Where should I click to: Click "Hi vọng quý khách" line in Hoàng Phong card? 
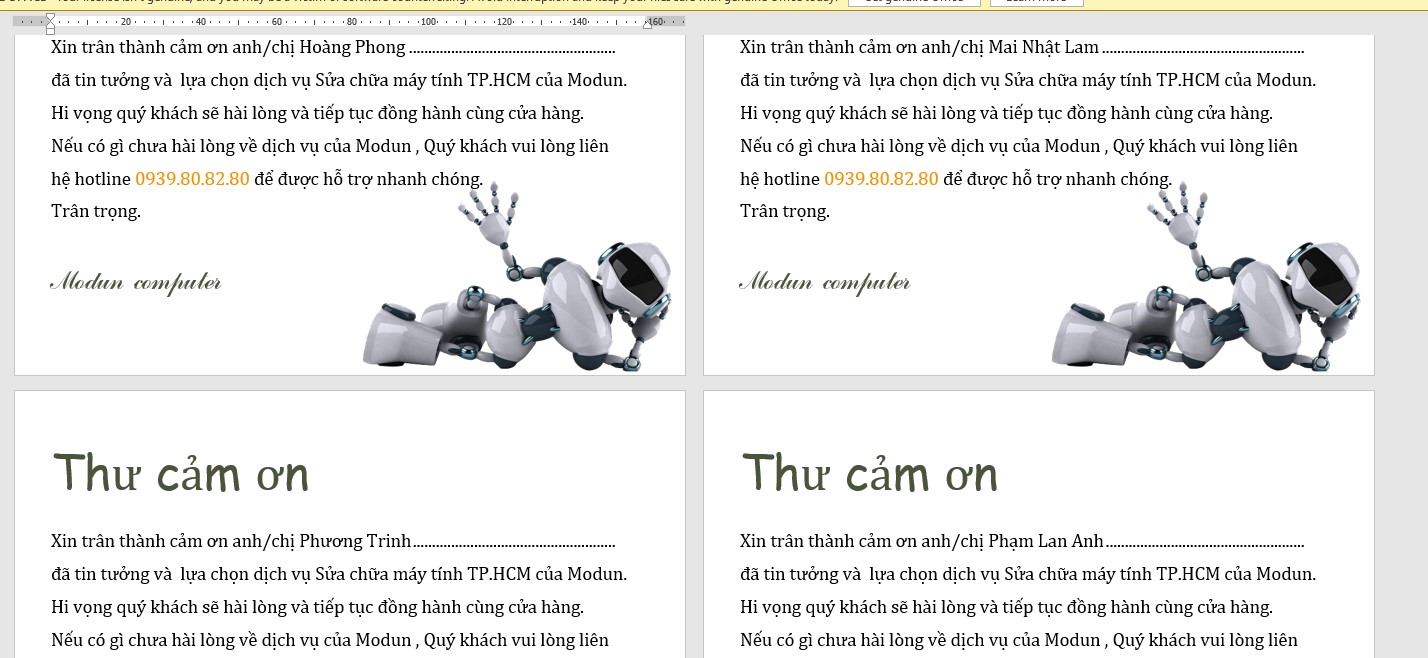[x=317, y=114]
